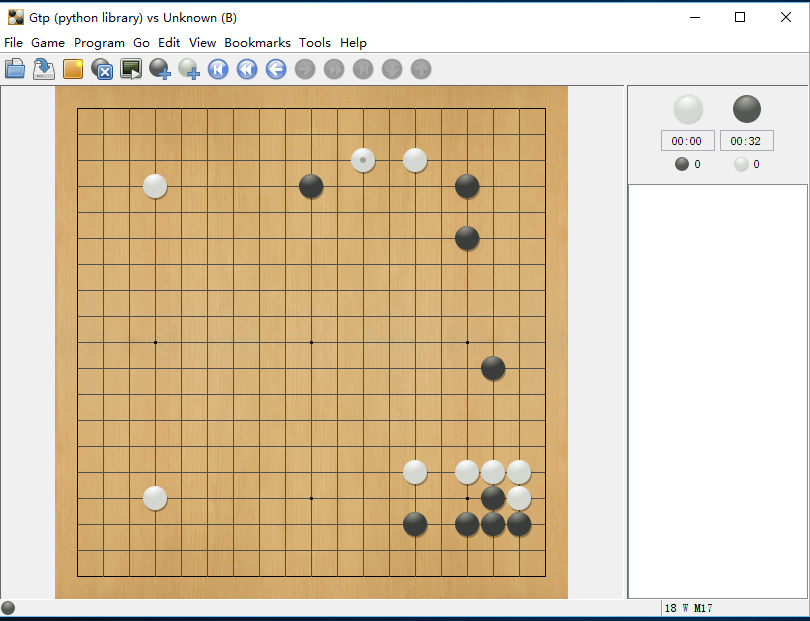Click the Save game toolbar icon
810x621 pixels.
click(x=44, y=68)
